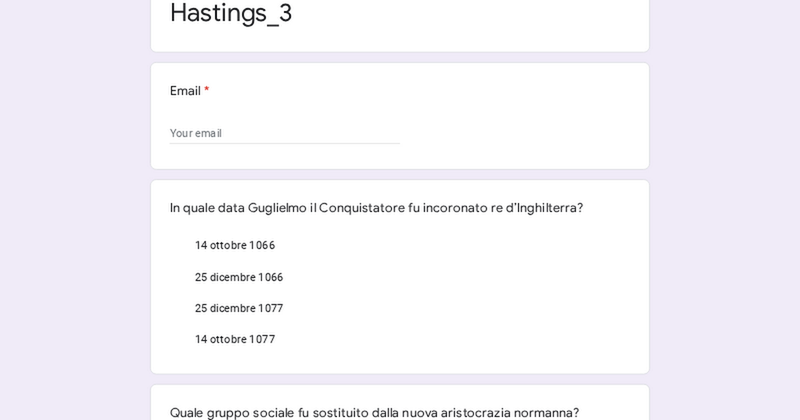This screenshot has width=800, height=420.
Task: Click the red required asterisk
Action: click(207, 91)
